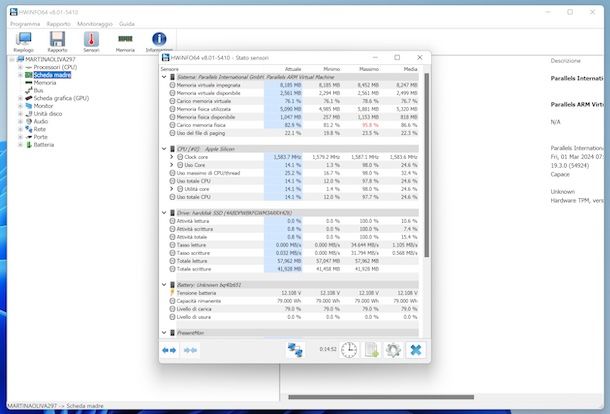Viewport: 610px width, 414px height.
Task: Collapse the MARTINAOLIVA297 root tree node
Action: point(12,60)
